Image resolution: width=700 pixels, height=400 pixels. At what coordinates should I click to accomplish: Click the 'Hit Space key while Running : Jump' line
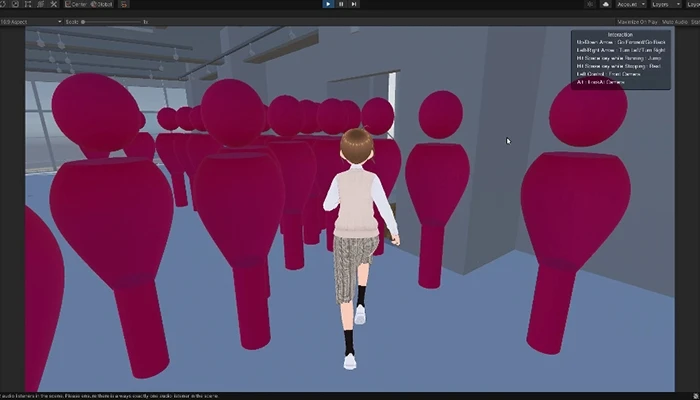(x=619, y=58)
